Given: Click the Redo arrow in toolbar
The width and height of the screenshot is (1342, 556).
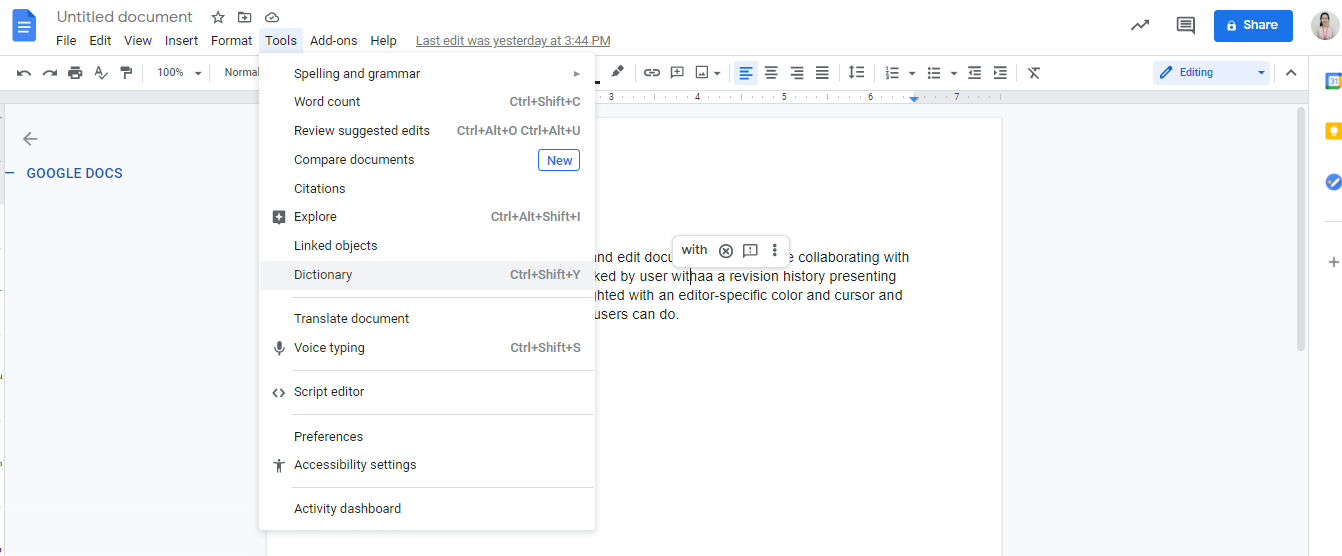Looking at the screenshot, I should pyautogui.click(x=49, y=73).
